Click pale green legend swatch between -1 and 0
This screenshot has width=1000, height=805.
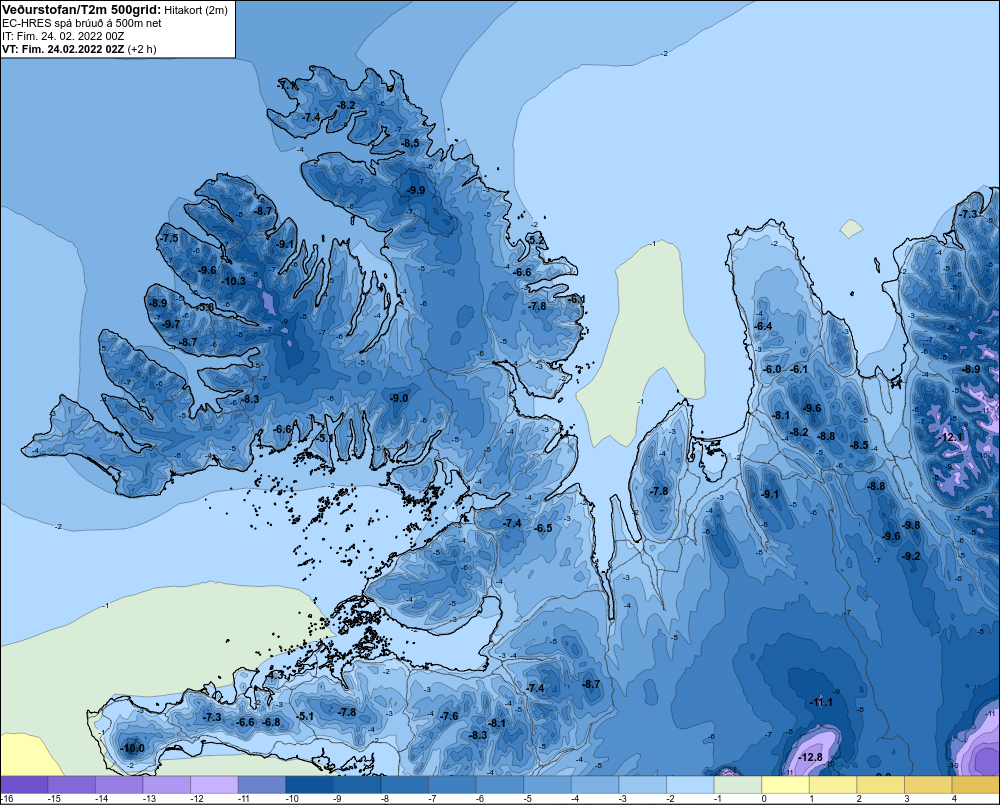737,784
